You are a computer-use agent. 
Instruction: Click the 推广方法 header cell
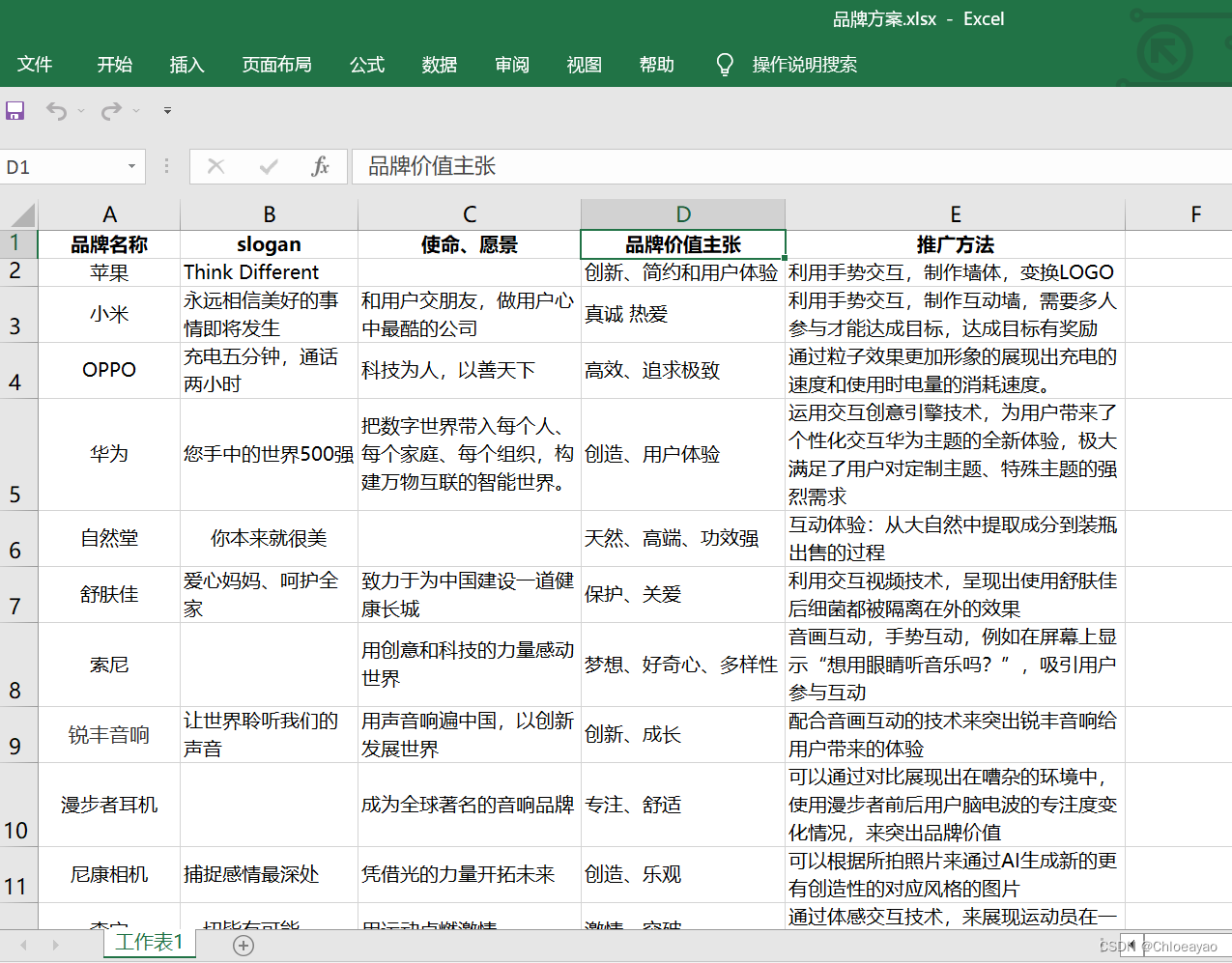[x=956, y=244]
